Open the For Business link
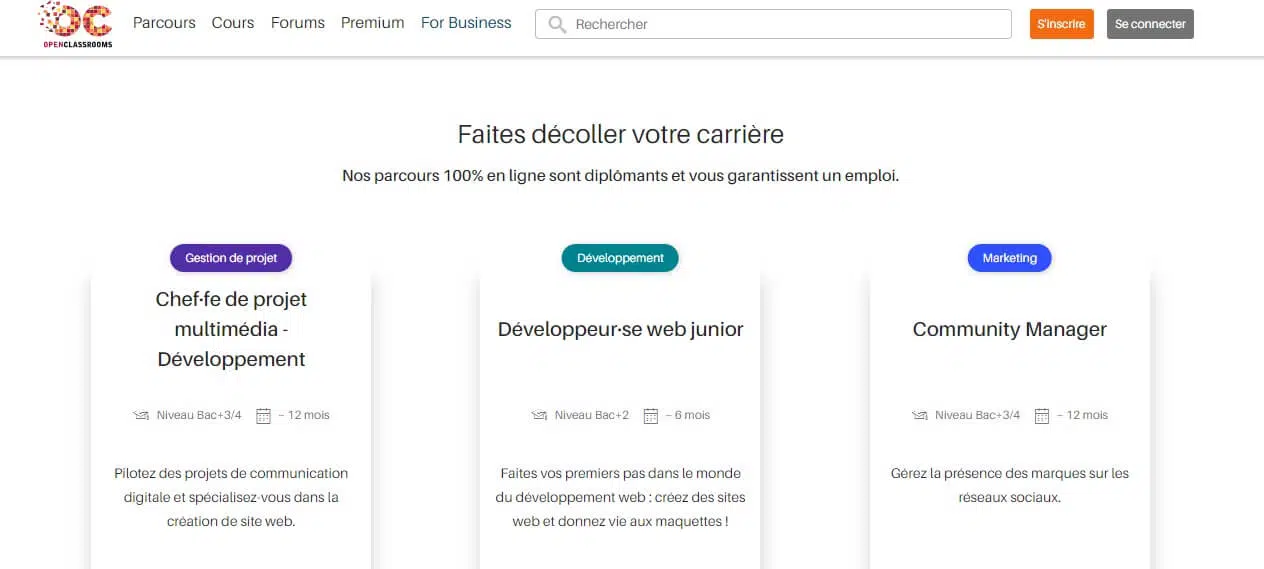Image resolution: width=1264 pixels, height=569 pixels. point(466,23)
